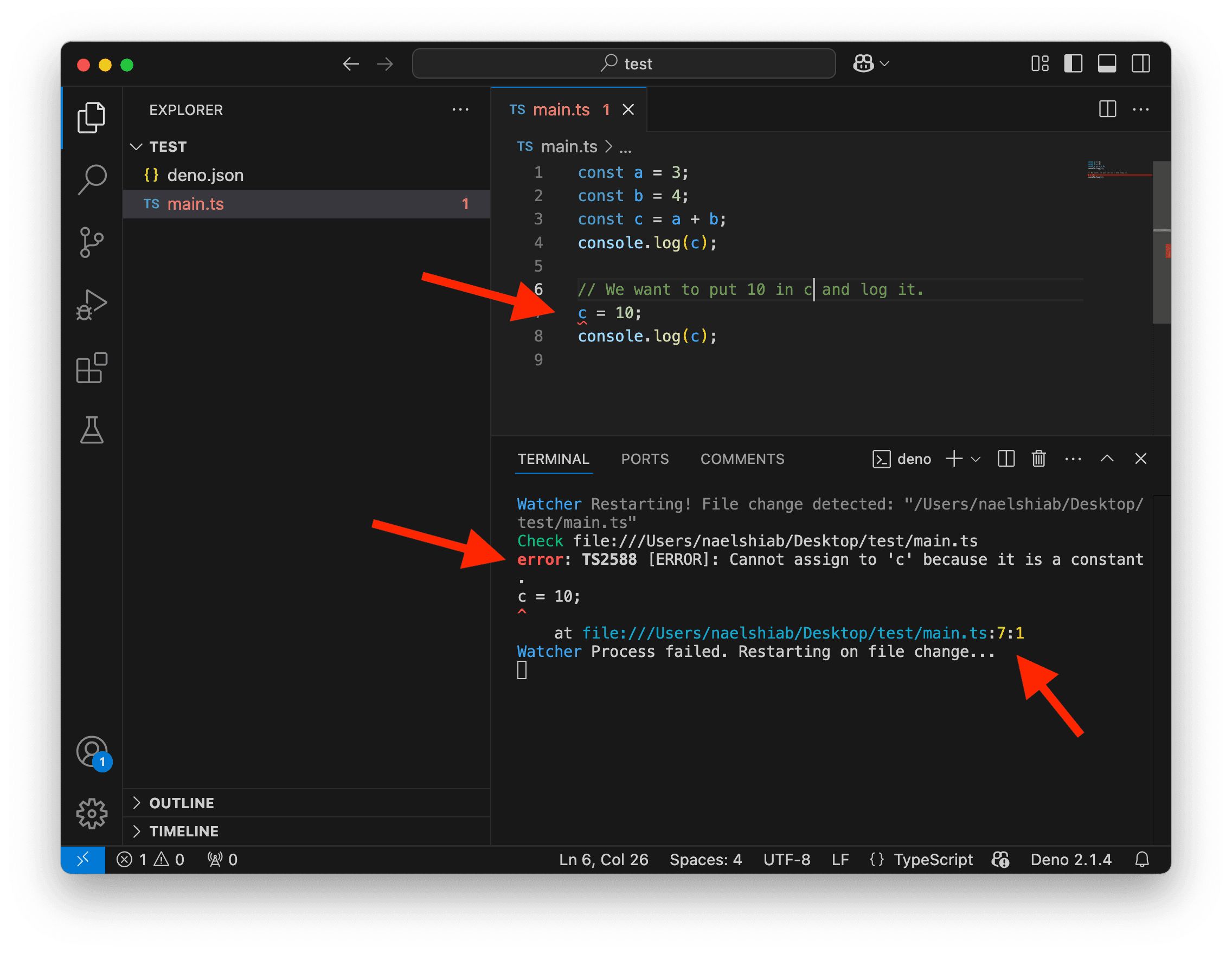1232x954 pixels.
Task: Open Copilot menu in the title bar
Action: pyautogui.click(x=870, y=63)
